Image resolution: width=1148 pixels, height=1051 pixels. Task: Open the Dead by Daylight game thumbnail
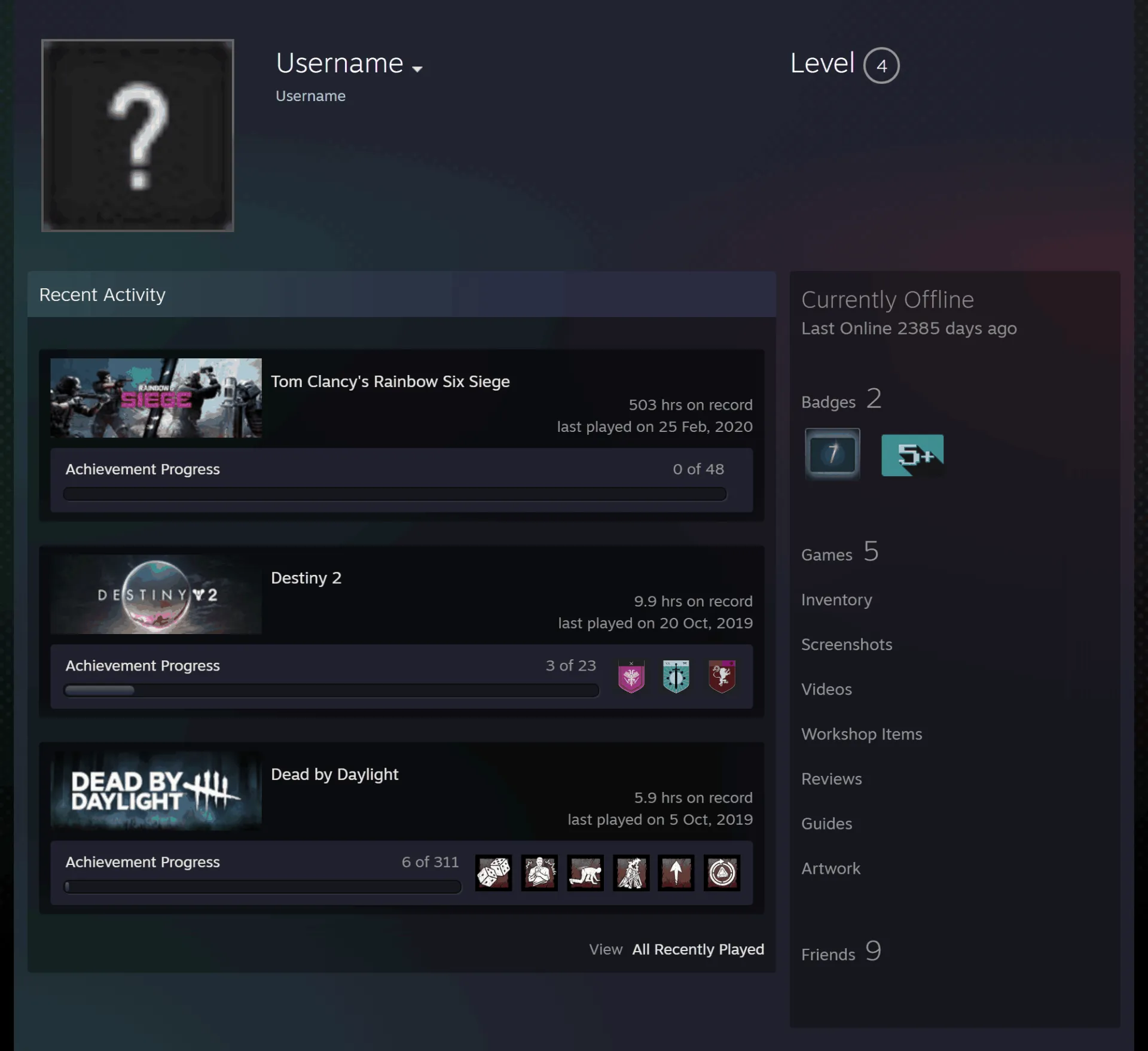156,791
